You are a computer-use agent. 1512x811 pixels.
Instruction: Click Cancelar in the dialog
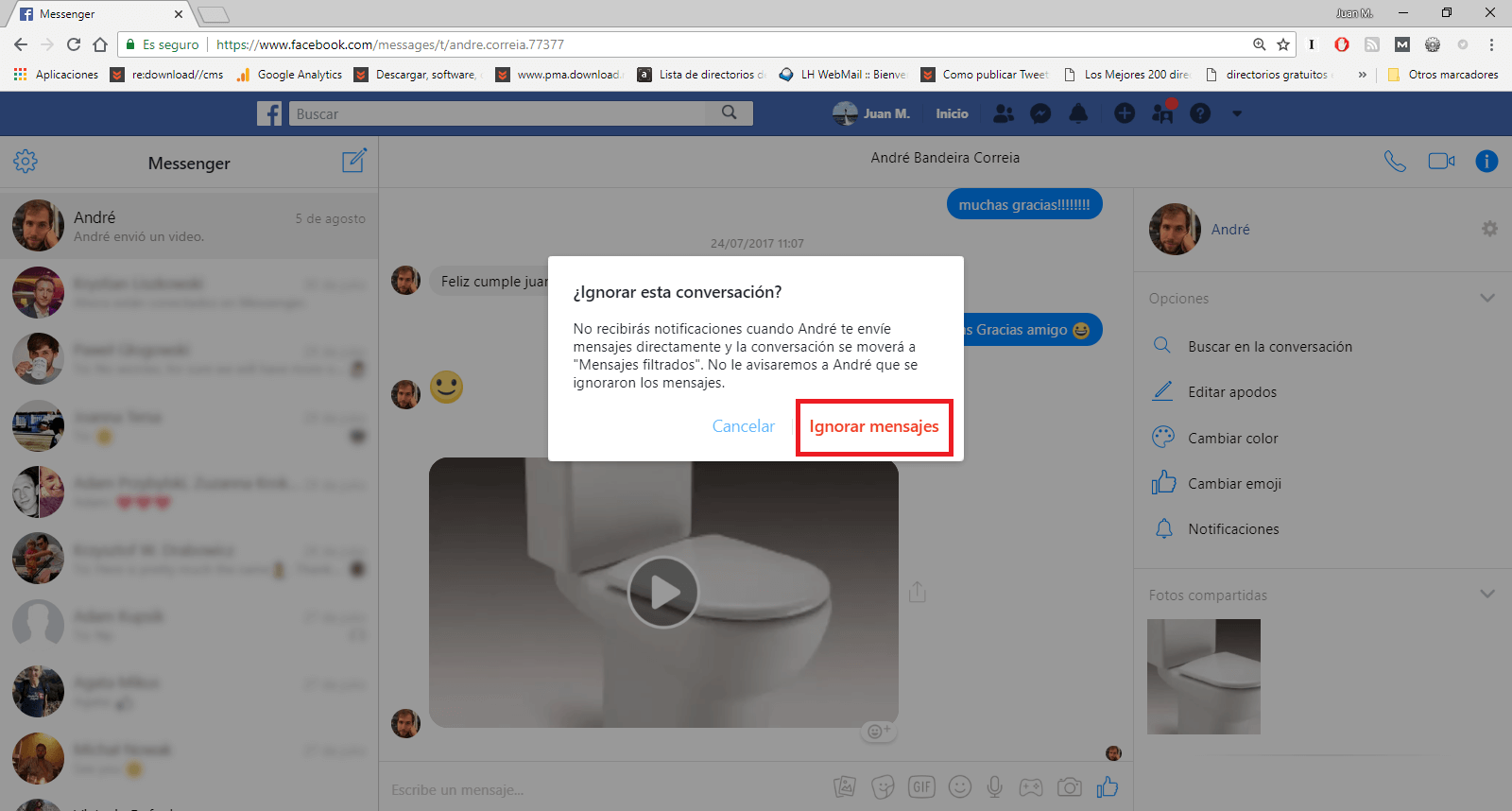tap(743, 426)
